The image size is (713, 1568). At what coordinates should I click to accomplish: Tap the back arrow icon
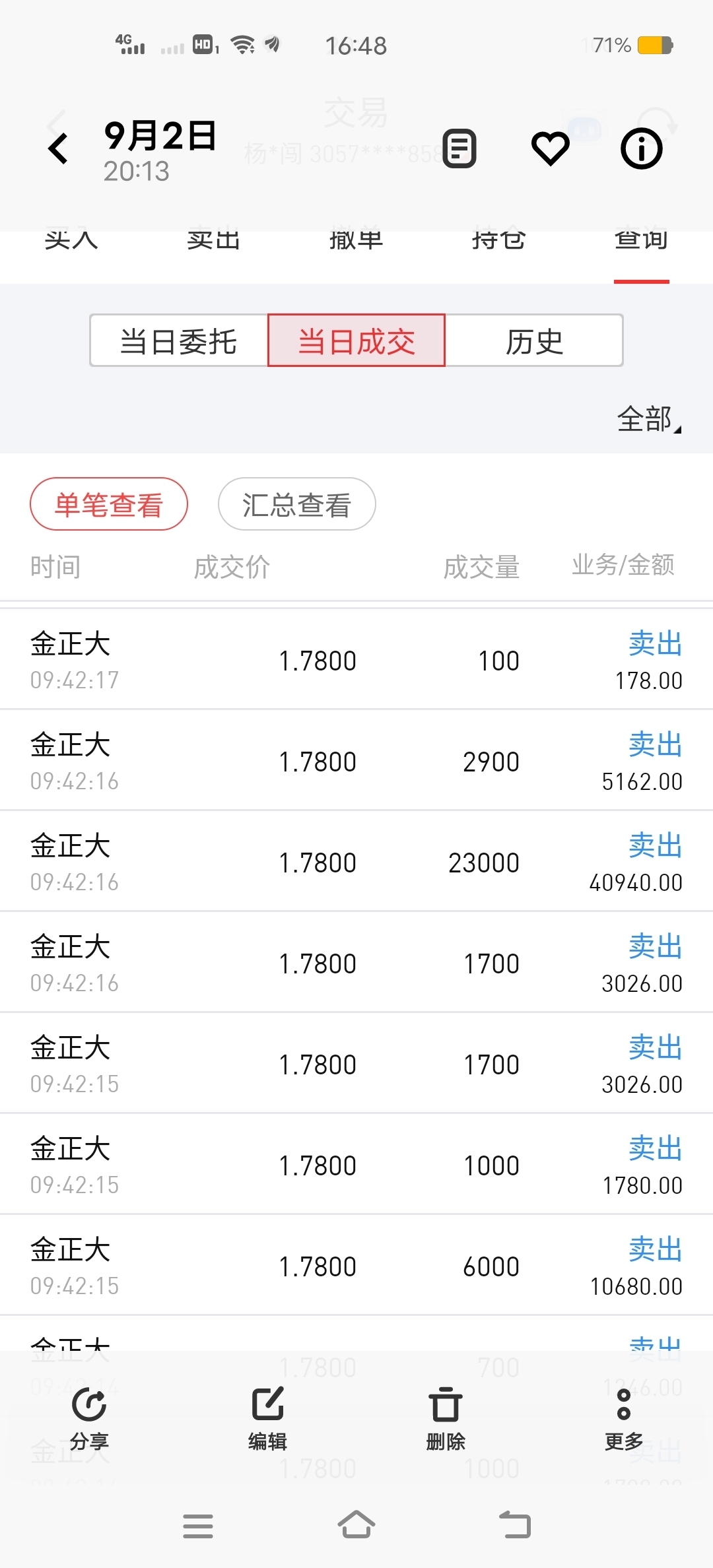(59, 148)
